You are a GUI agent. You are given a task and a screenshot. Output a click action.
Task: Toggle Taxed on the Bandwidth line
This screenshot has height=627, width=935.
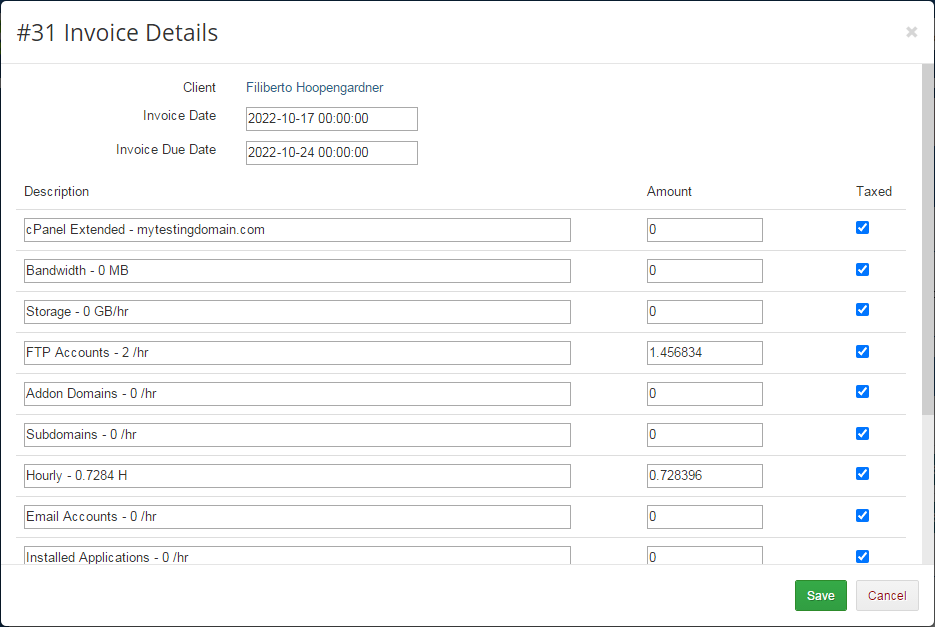(862, 269)
